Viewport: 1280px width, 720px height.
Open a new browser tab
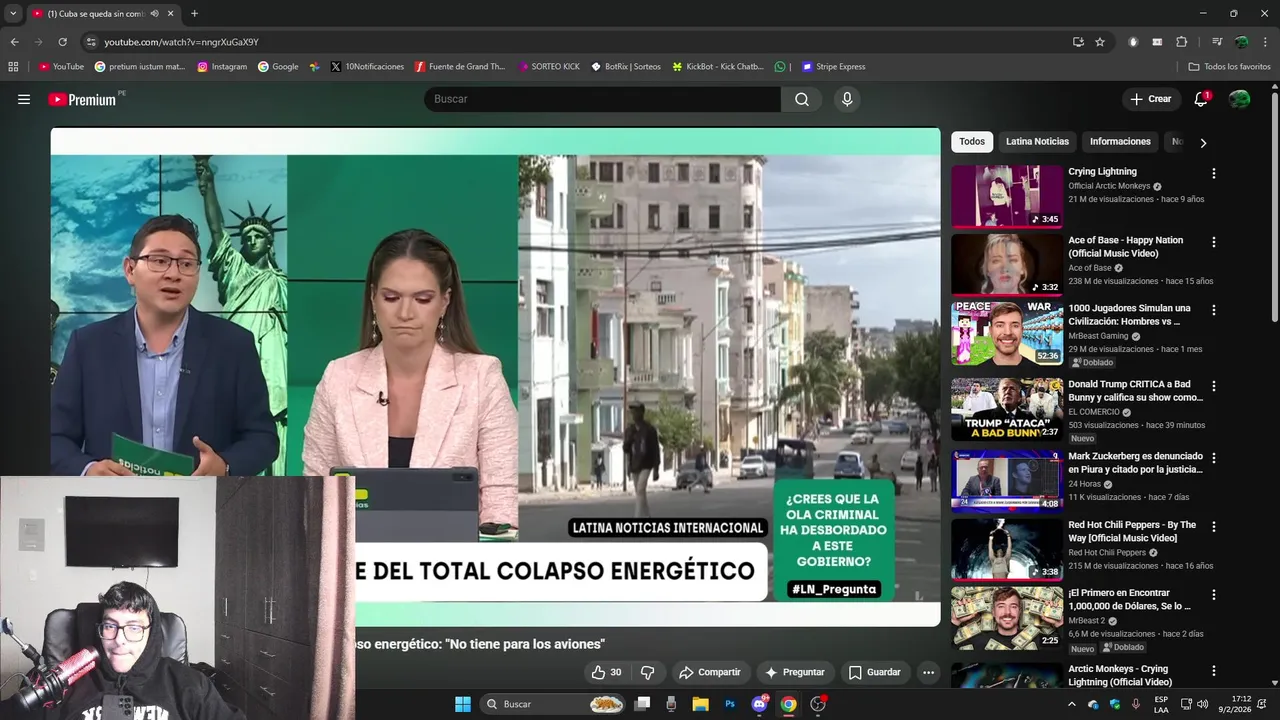(194, 14)
